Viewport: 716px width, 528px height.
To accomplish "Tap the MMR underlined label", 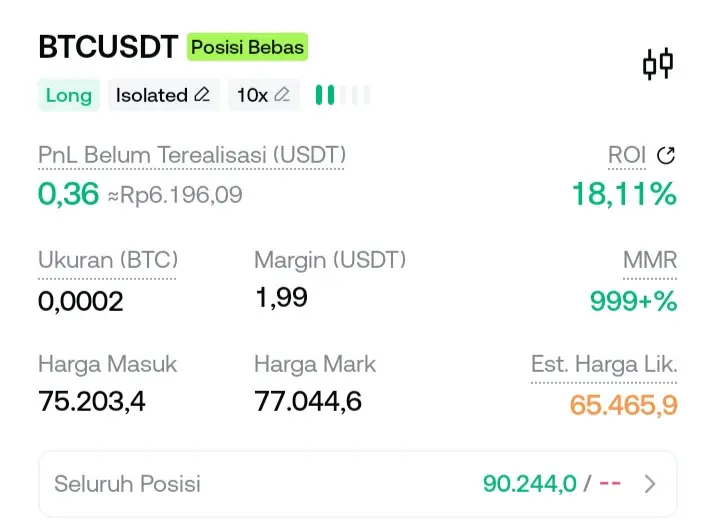I will (x=650, y=260).
